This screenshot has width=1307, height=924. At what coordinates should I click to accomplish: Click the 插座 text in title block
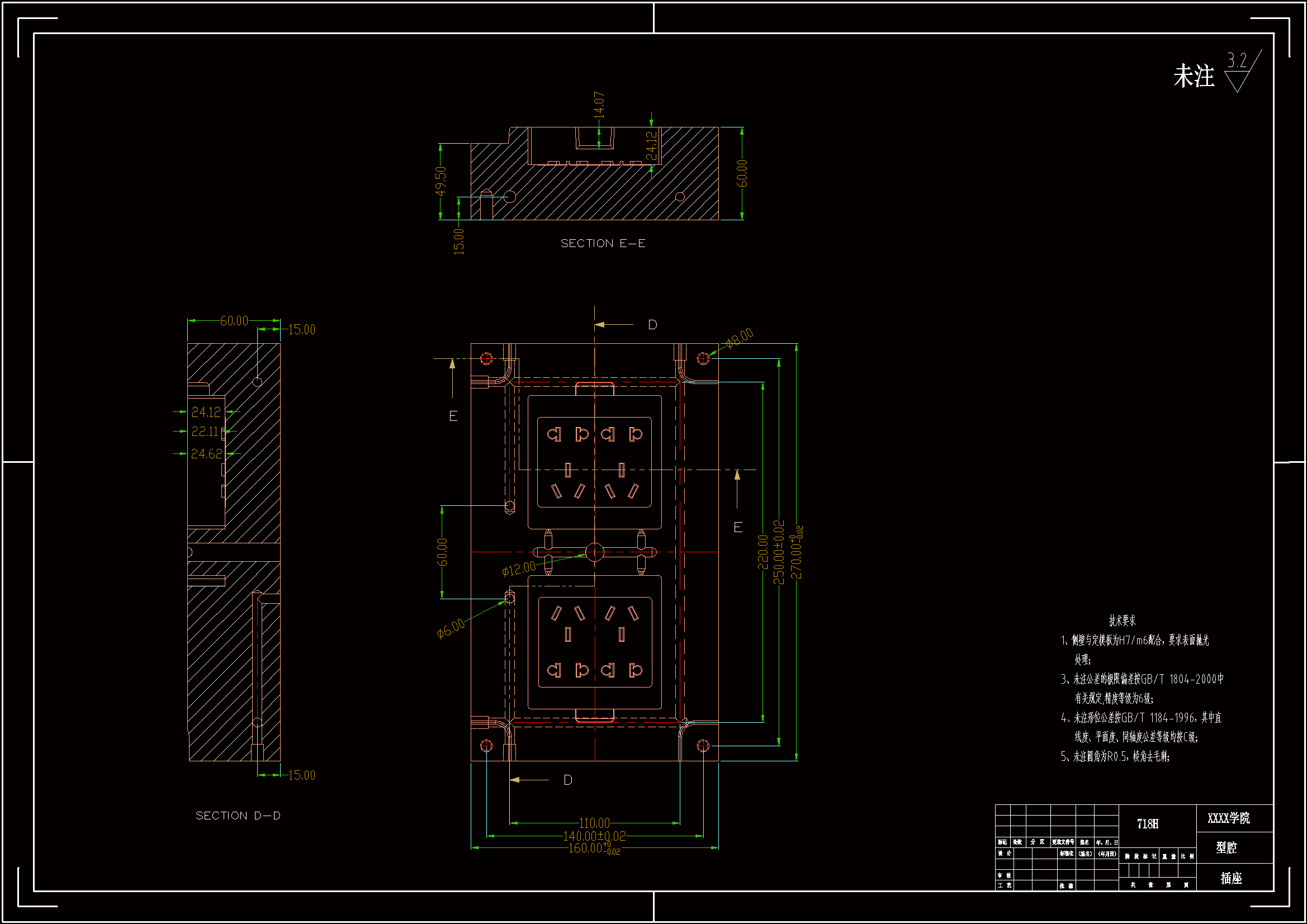tap(1231, 878)
